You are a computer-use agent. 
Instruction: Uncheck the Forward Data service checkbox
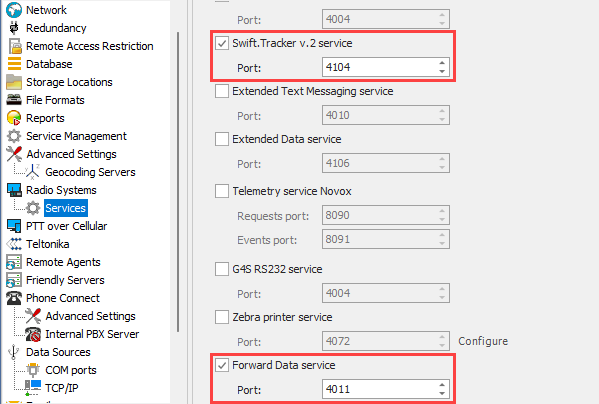(222, 365)
